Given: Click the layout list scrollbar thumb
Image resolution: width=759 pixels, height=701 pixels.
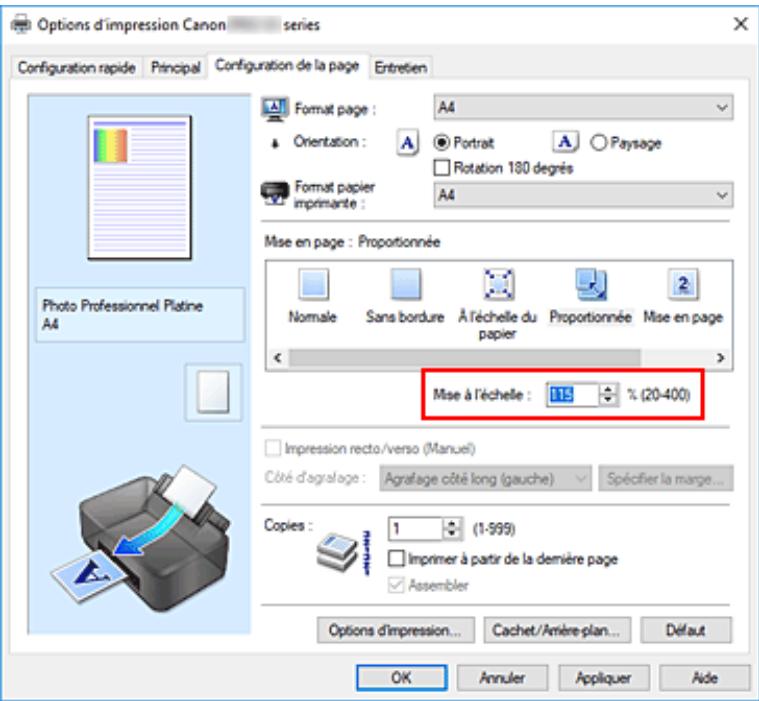Looking at the screenshot, I should coord(465,358).
